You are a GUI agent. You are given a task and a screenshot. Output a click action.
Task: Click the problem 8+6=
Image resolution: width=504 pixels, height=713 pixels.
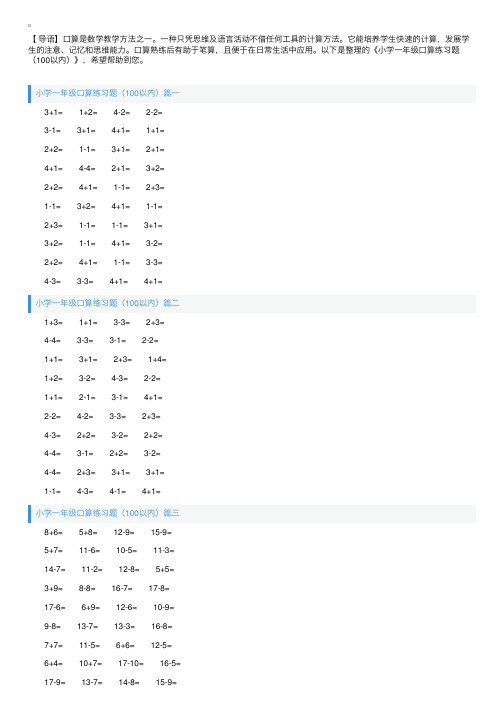click(x=53, y=532)
